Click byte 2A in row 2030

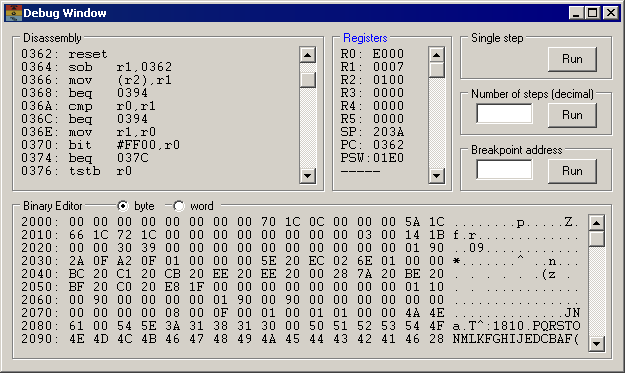click(x=77, y=261)
